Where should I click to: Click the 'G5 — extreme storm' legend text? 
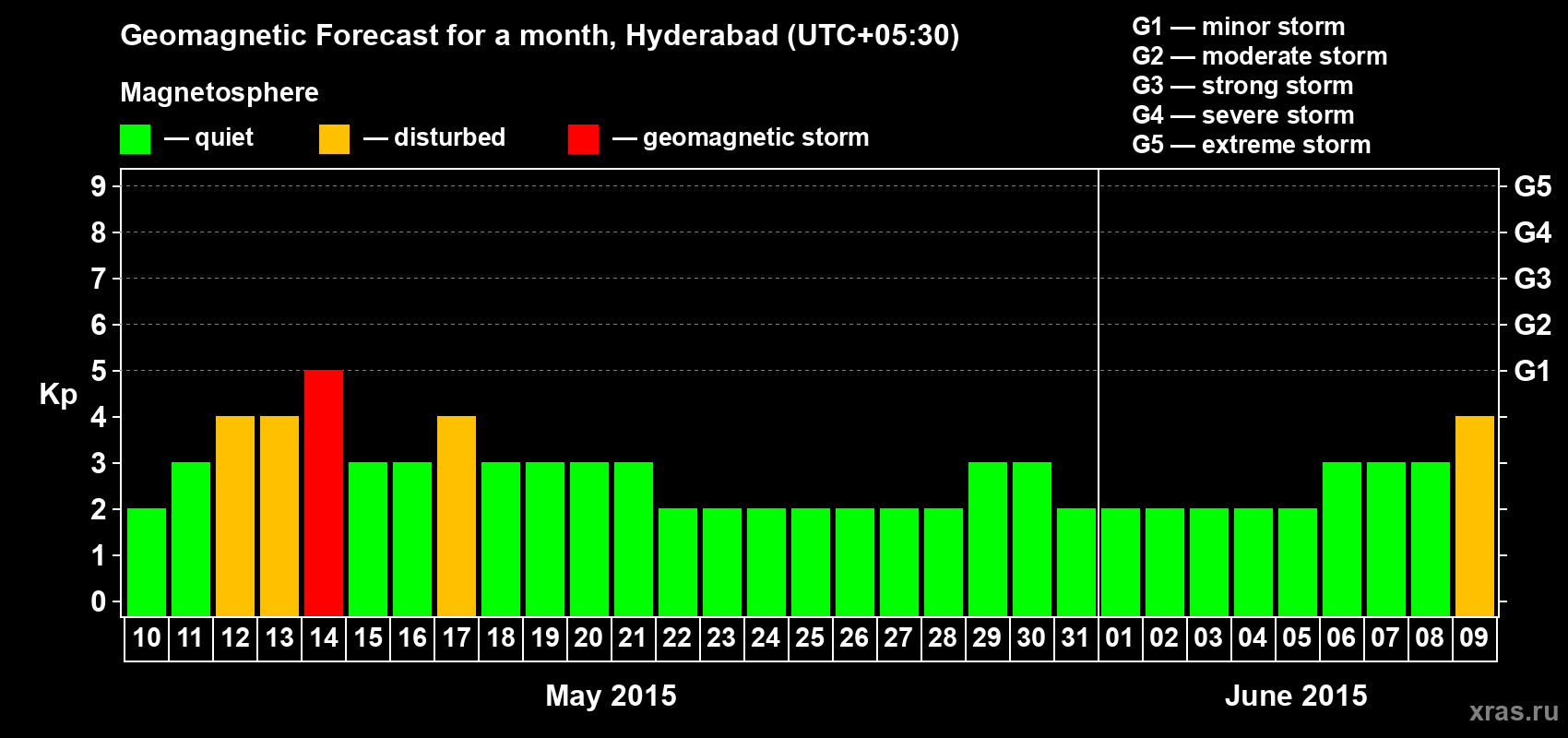click(x=1252, y=145)
